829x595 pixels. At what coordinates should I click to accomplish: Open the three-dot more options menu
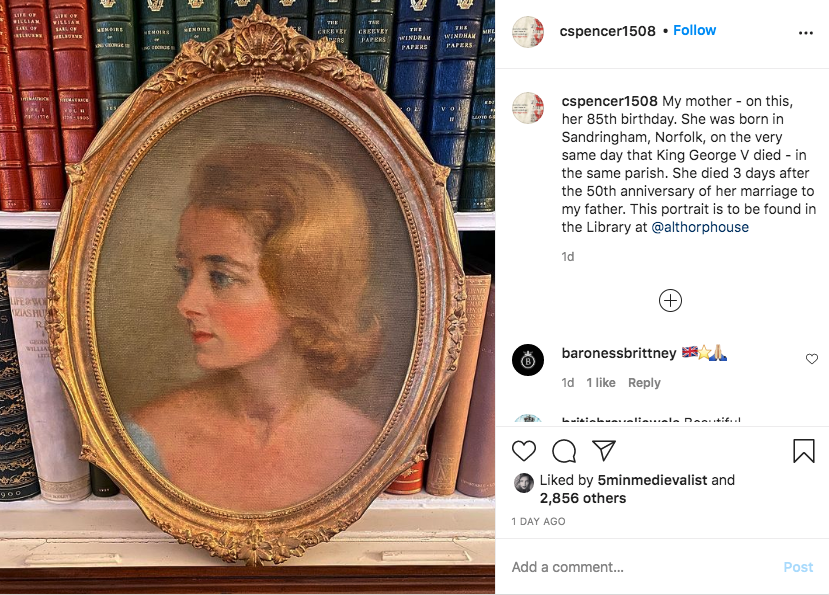[x=806, y=33]
